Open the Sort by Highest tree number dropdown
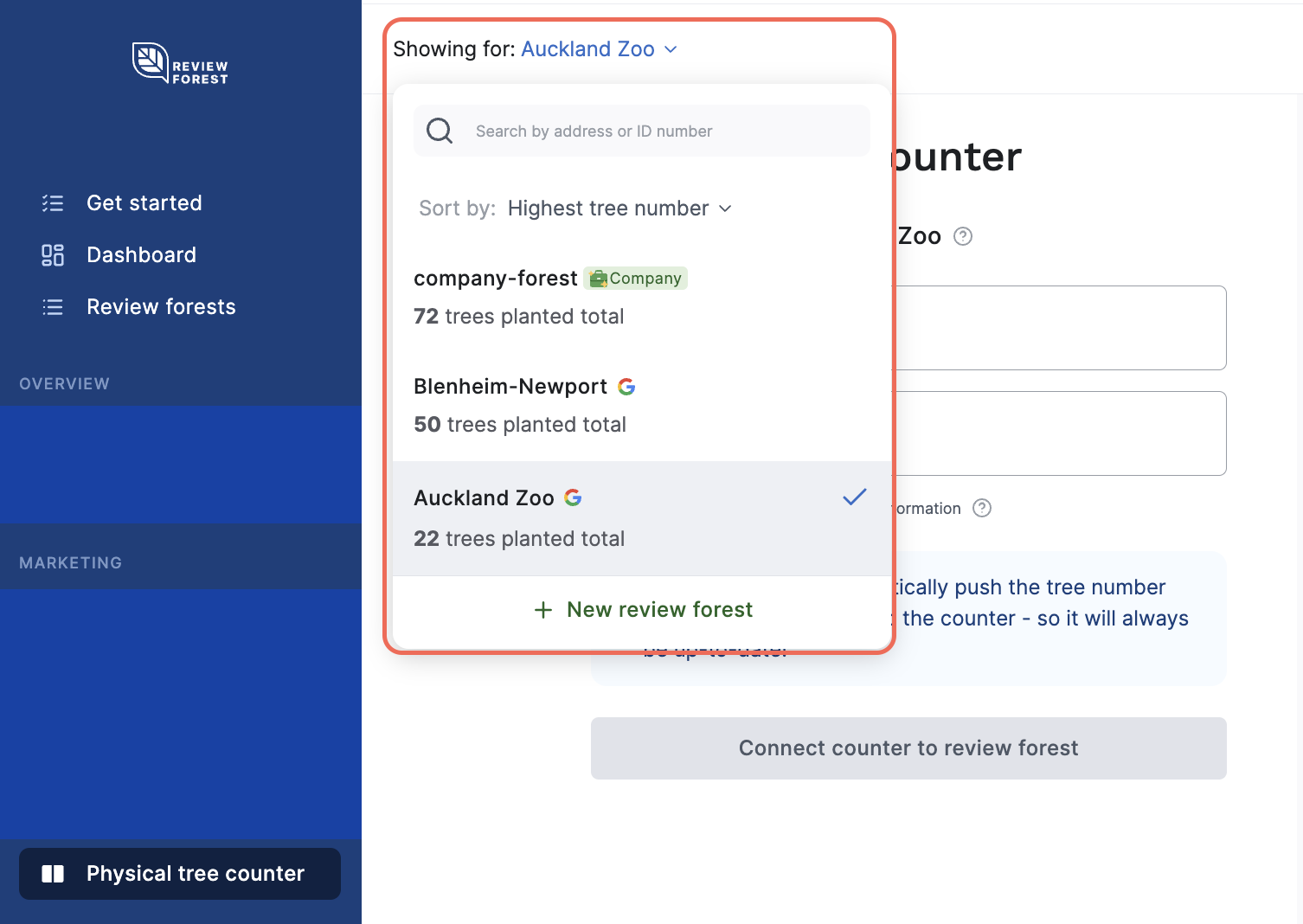 pyautogui.click(x=619, y=209)
